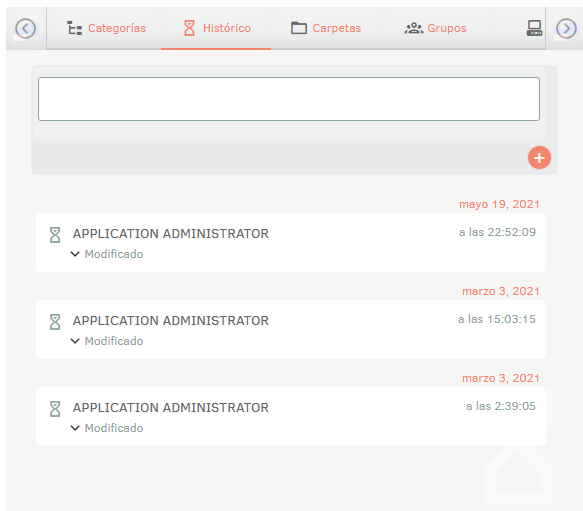583x511 pixels.
Task: Click the empty comment text field
Action: [289, 99]
